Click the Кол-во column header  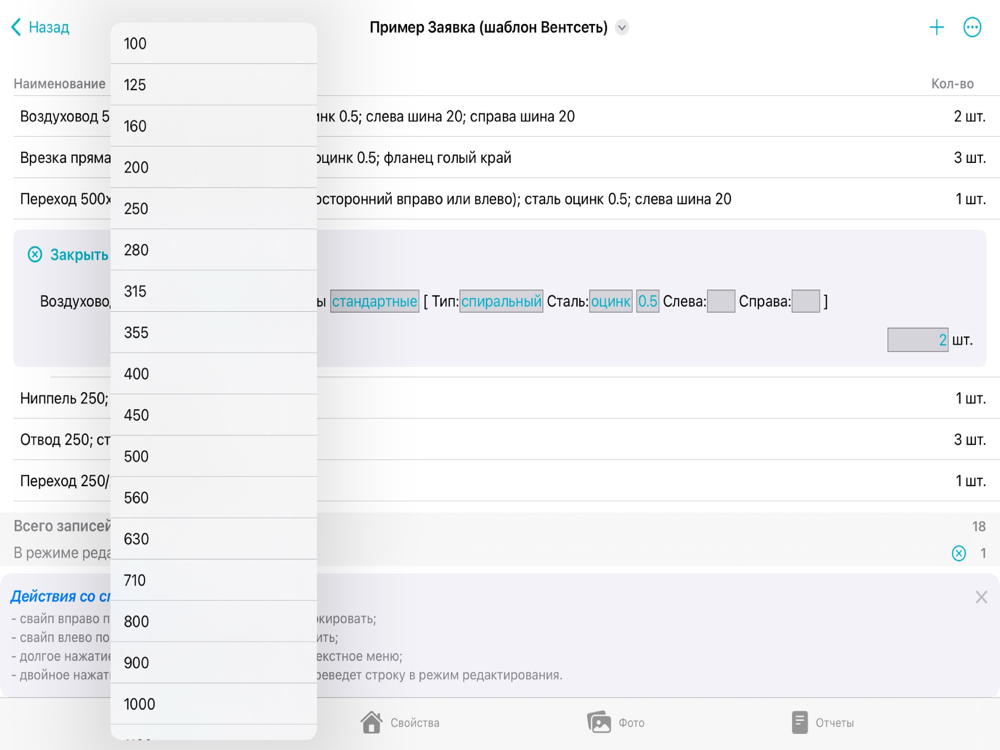[x=952, y=84]
